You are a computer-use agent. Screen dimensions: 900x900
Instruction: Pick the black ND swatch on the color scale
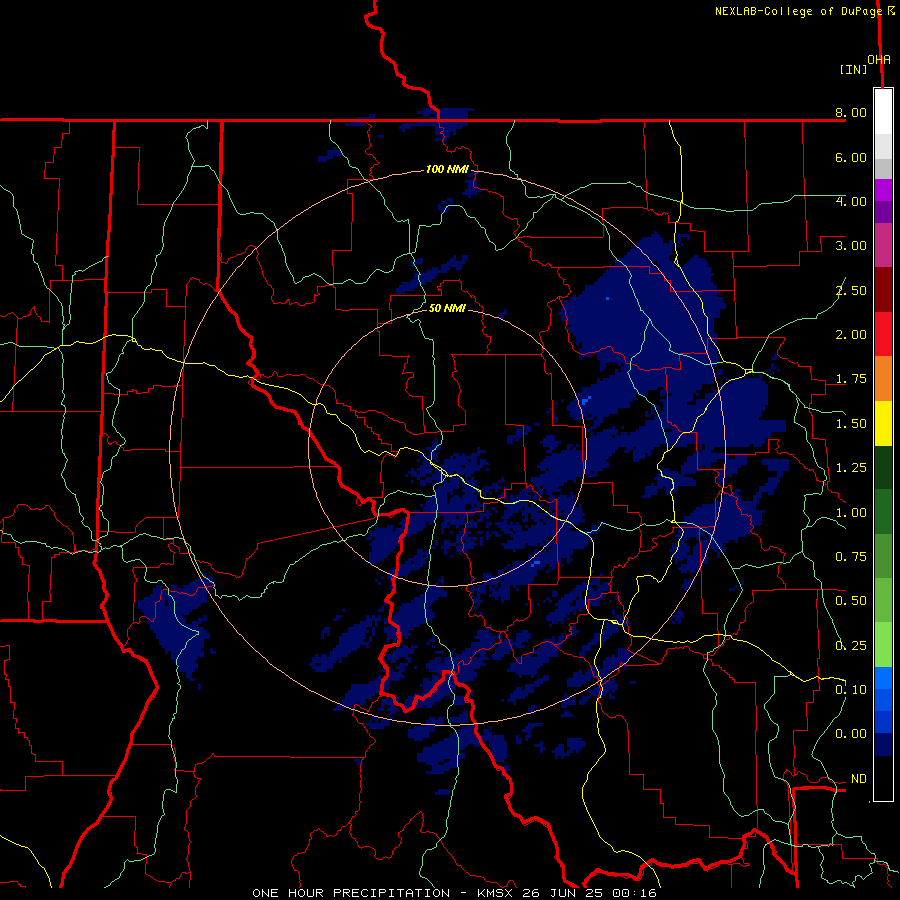[x=883, y=778]
